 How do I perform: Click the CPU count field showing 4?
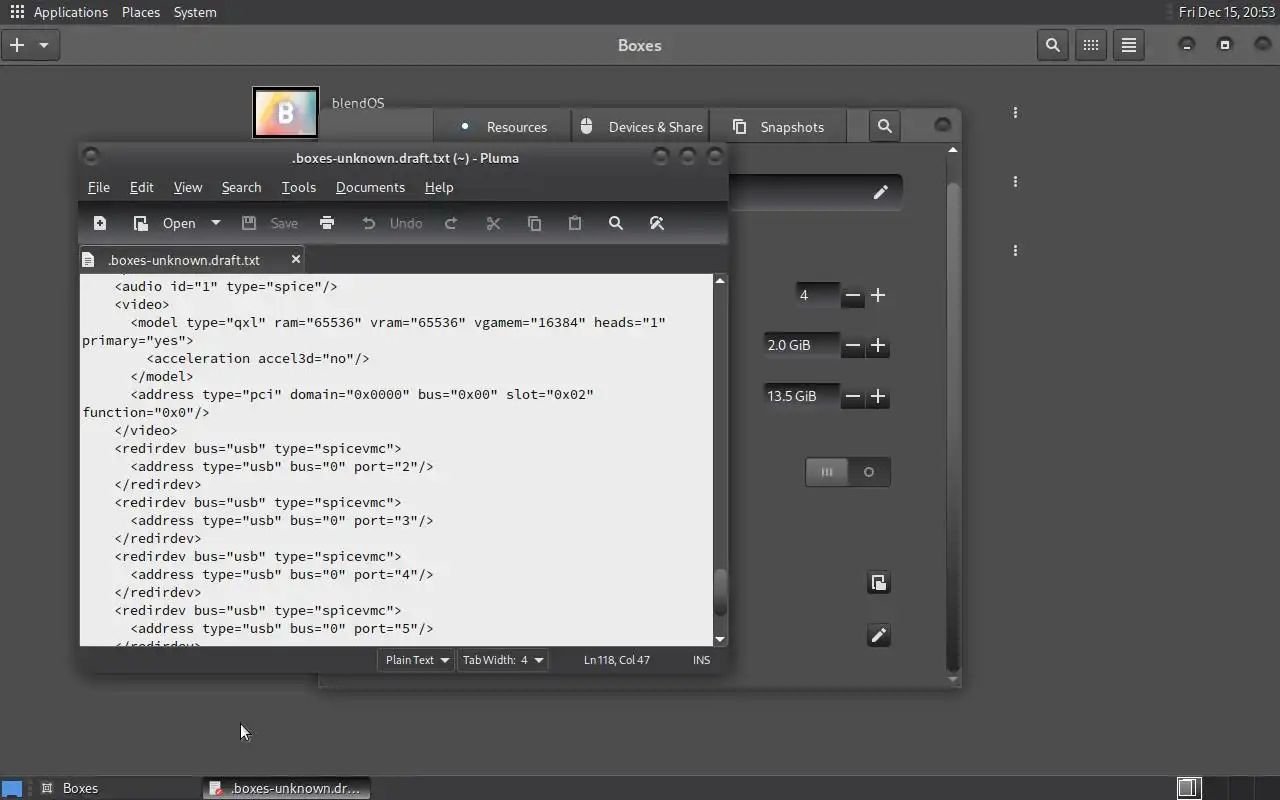tap(817, 295)
